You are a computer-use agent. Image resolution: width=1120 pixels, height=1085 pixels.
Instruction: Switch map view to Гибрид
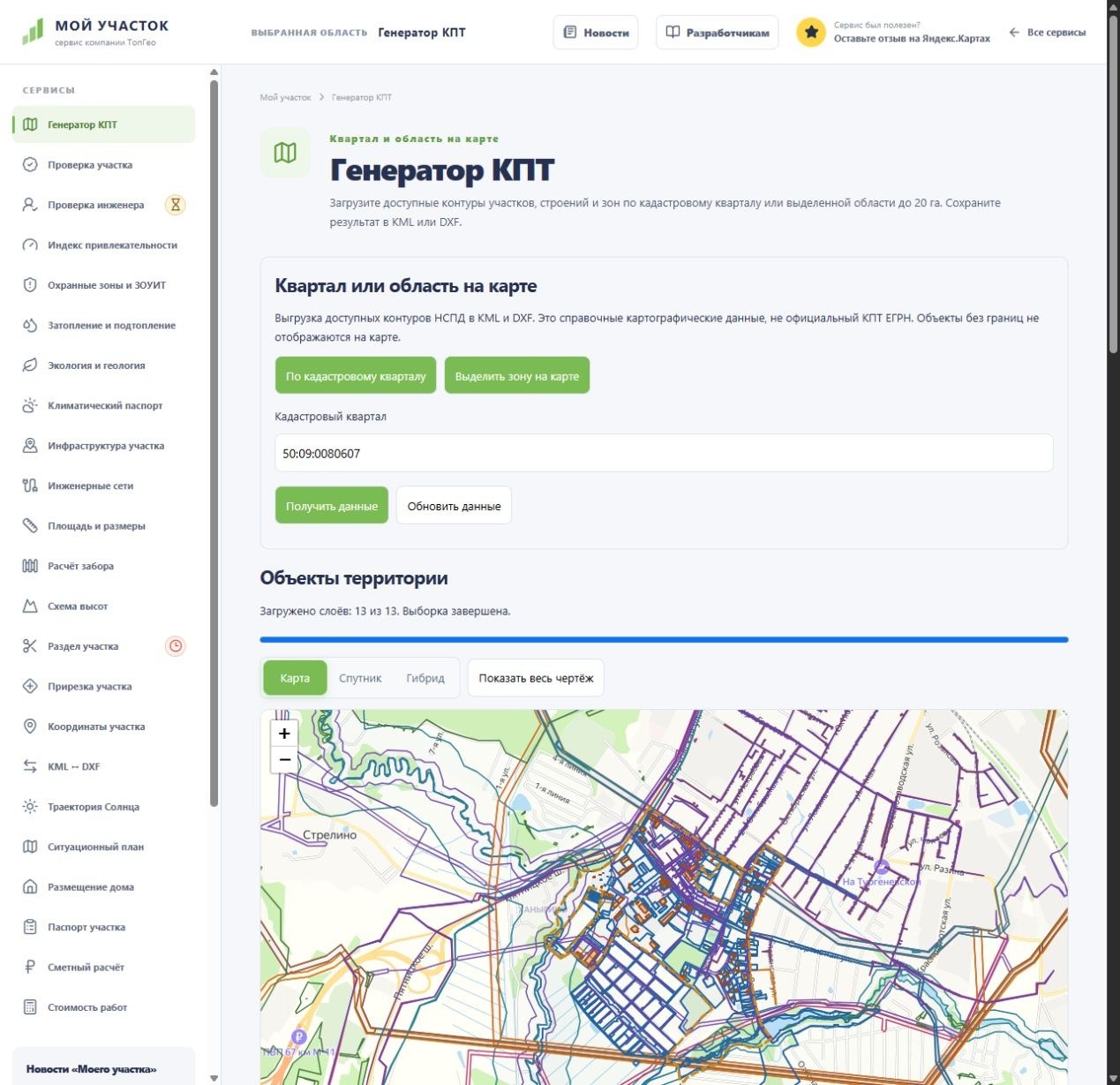click(425, 678)
